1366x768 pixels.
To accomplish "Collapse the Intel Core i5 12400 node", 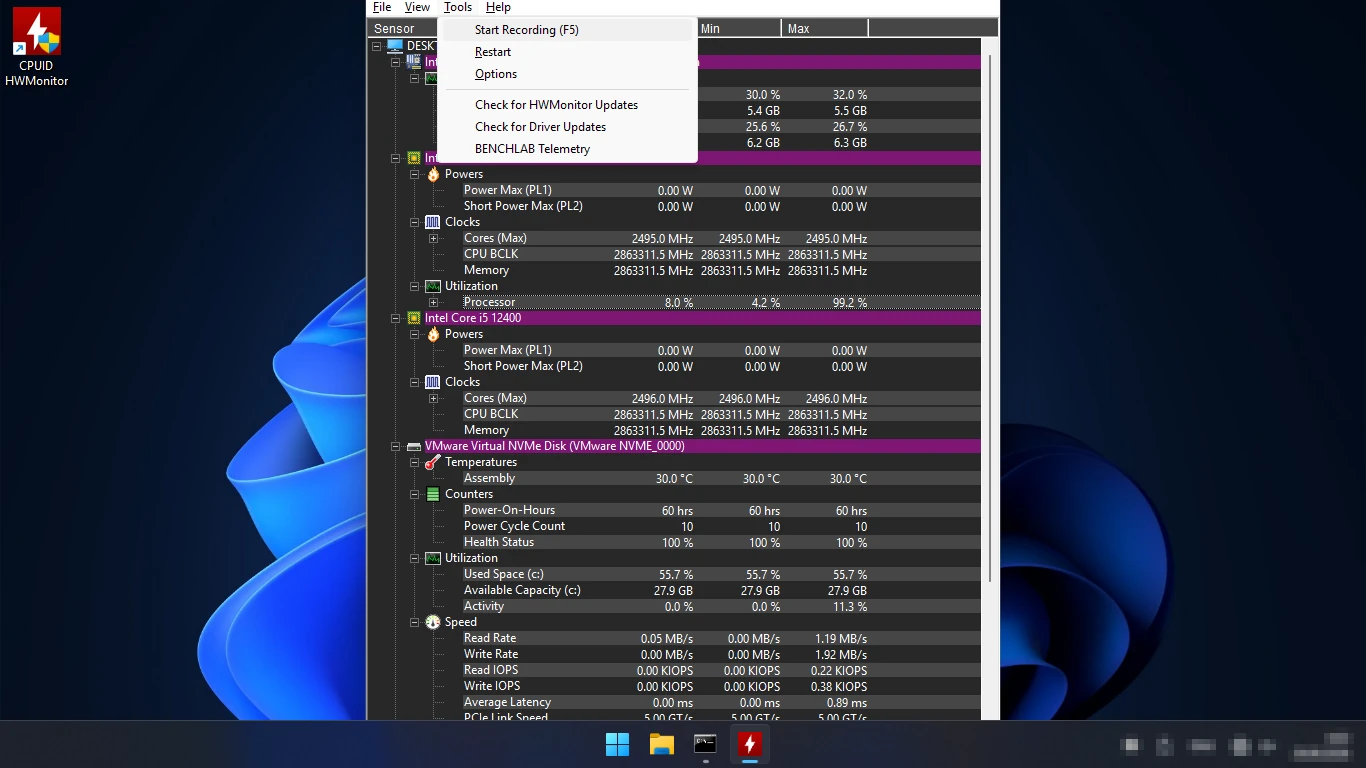I will 396,318.
